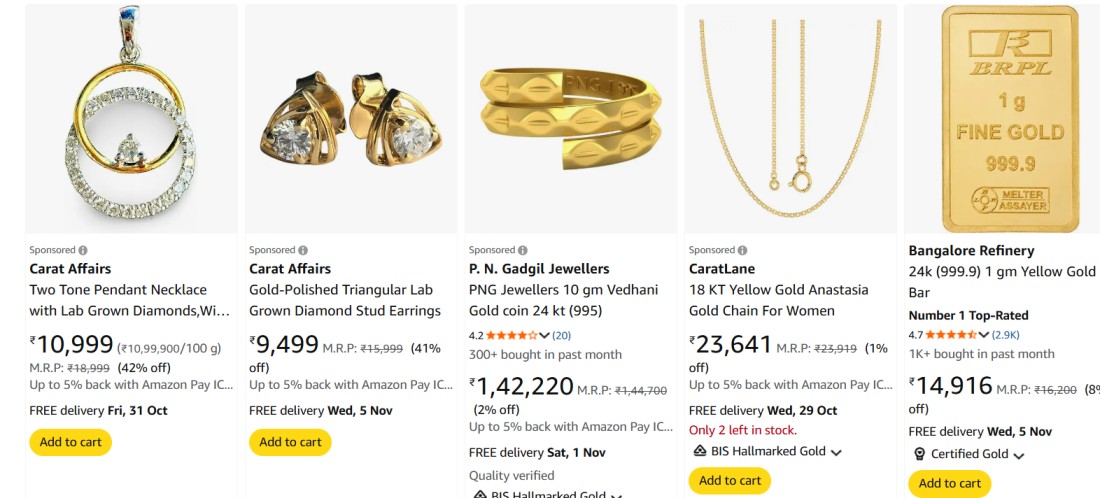
Task: Add Triangular Diamond Stud Earrings to cart
Action: [x=290, y=442]
